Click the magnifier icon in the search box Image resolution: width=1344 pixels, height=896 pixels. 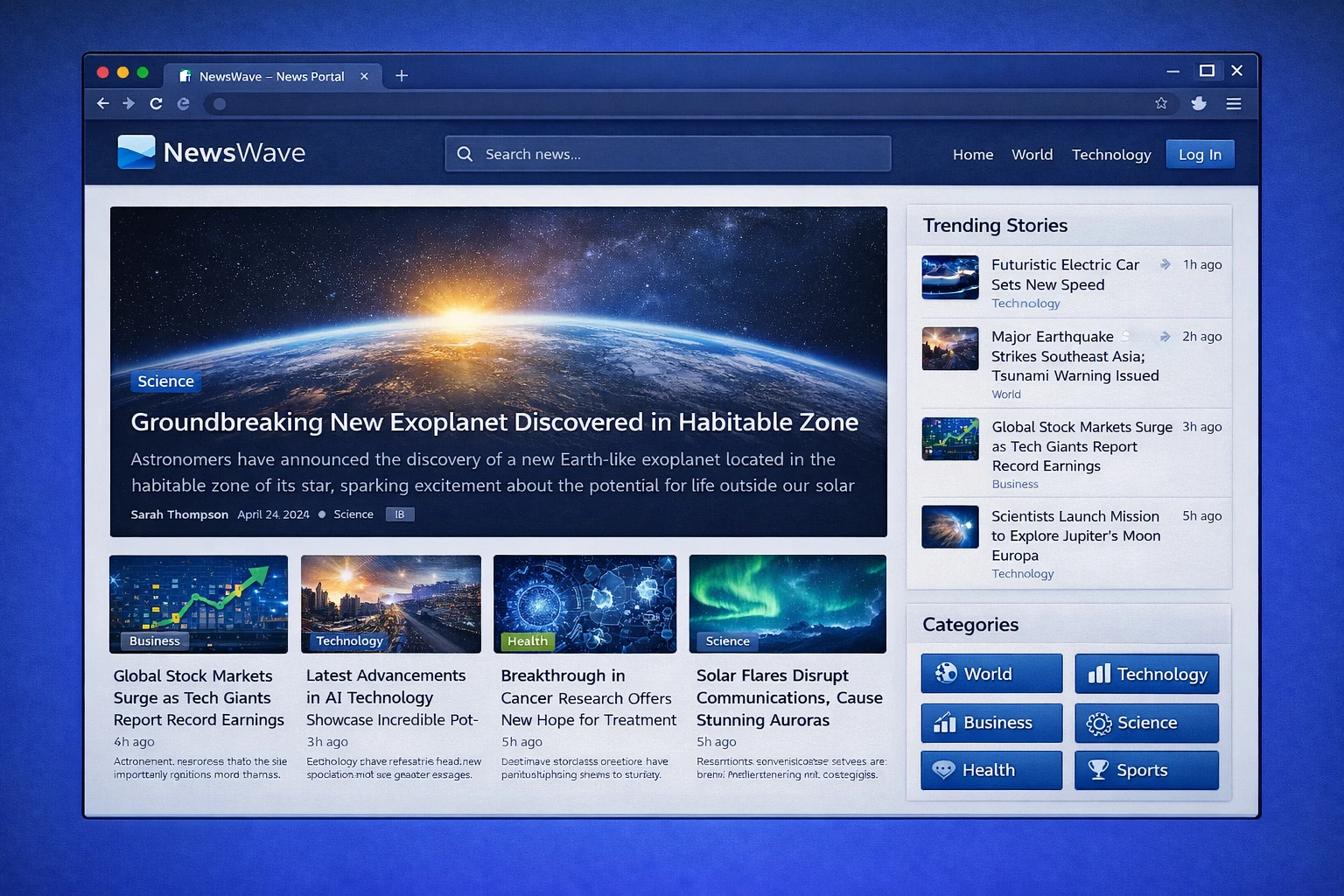pyautogui.click(x=465, y=154)
